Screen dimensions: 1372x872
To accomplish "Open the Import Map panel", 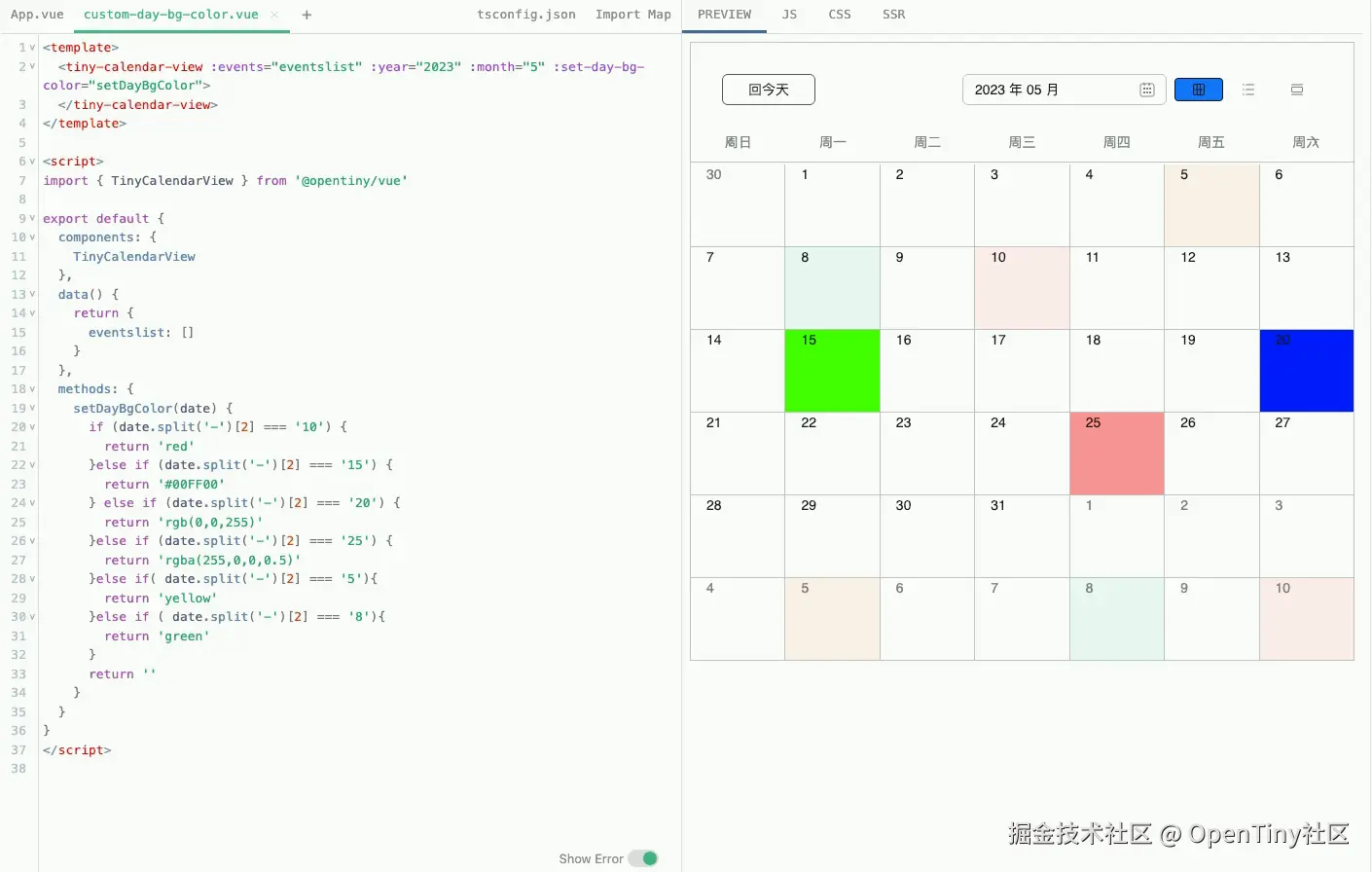I will click(632, 15).
